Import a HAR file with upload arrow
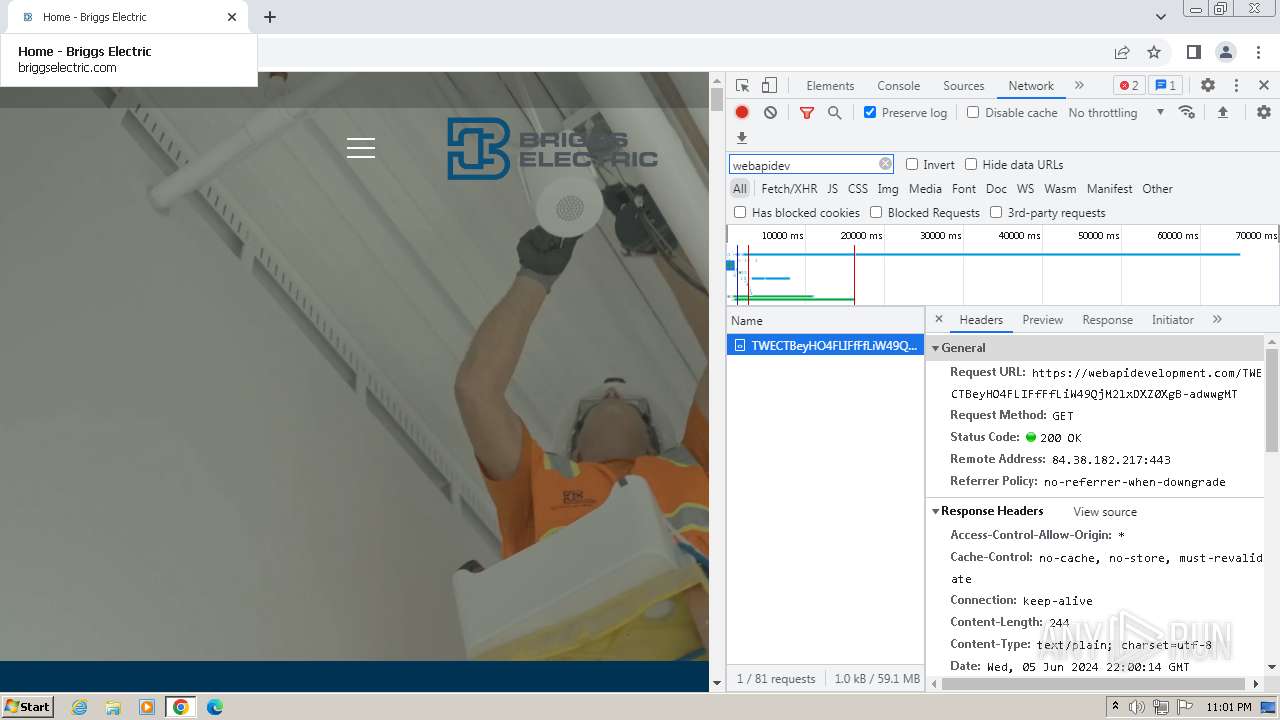 (x=1222, y=112)
